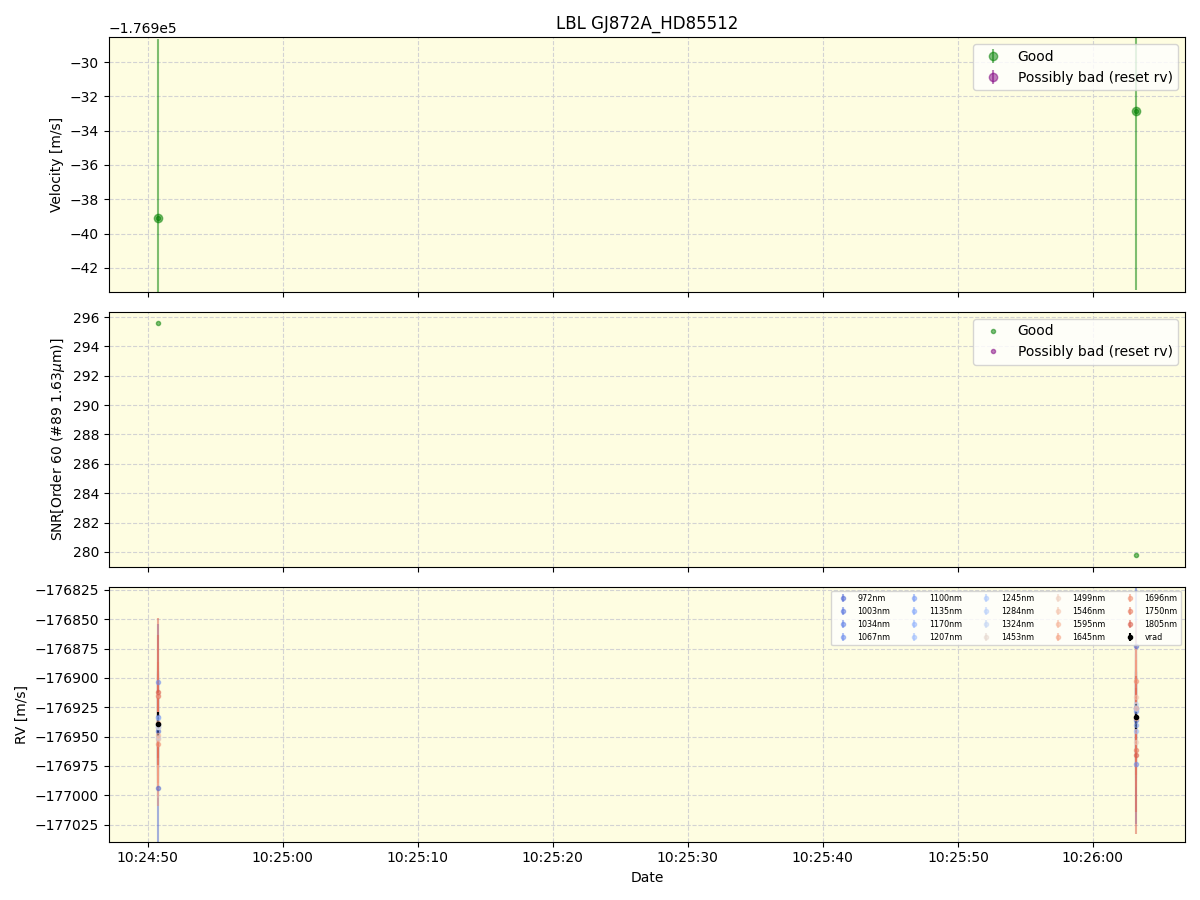Click the '−30' tick on the velocity axis

[x=87, y=63]
